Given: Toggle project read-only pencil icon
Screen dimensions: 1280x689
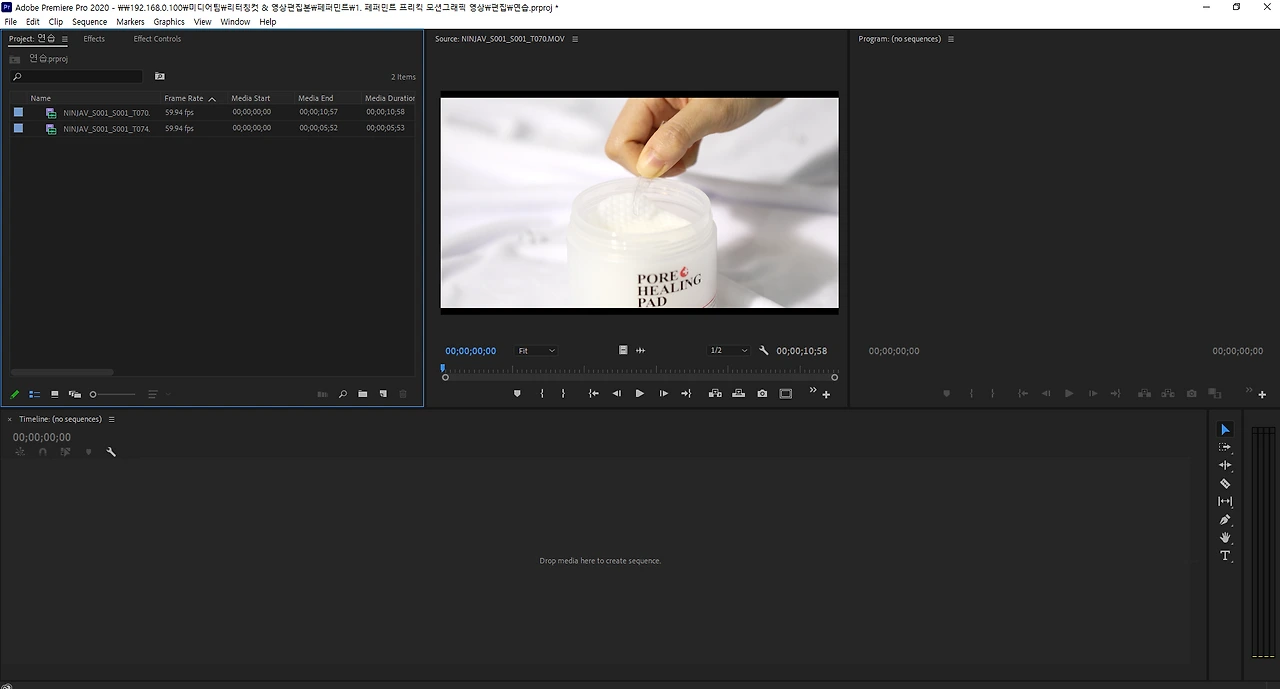Looking at the screenshot, I should (x=15, y=394).
